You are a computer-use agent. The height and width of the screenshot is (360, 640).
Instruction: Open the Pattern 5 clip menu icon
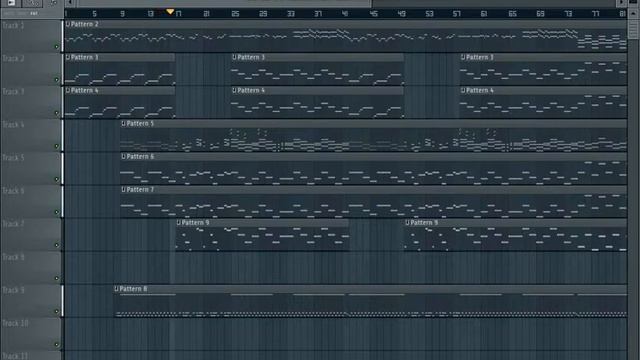123,124
